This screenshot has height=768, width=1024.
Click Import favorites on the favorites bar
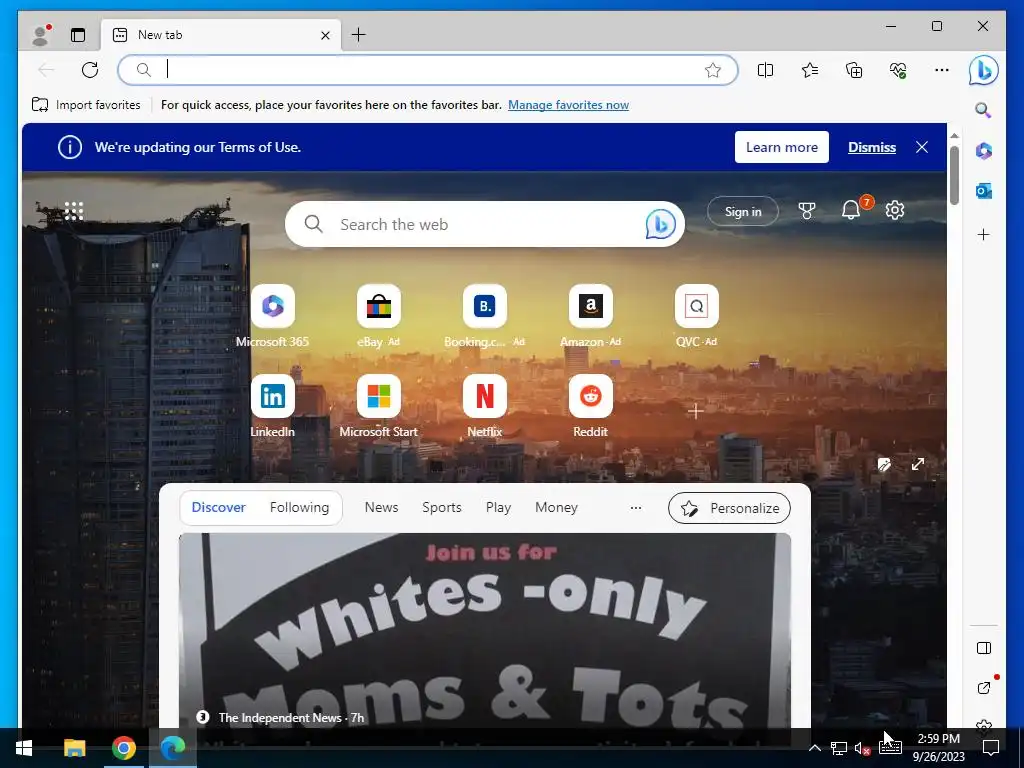coord(86,104)
